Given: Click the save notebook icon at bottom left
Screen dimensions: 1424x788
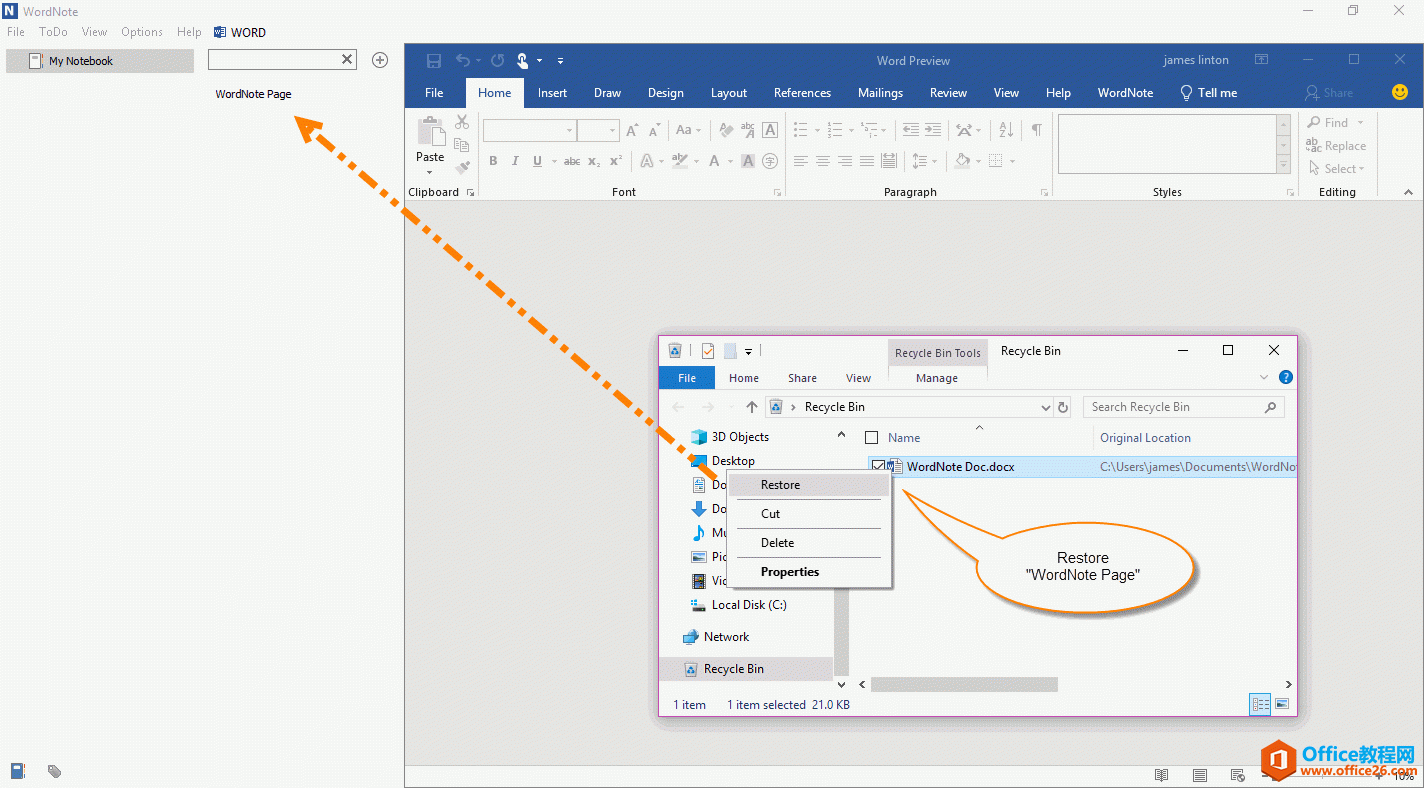Looking at the screenshot, I should (x=18, y=771).
